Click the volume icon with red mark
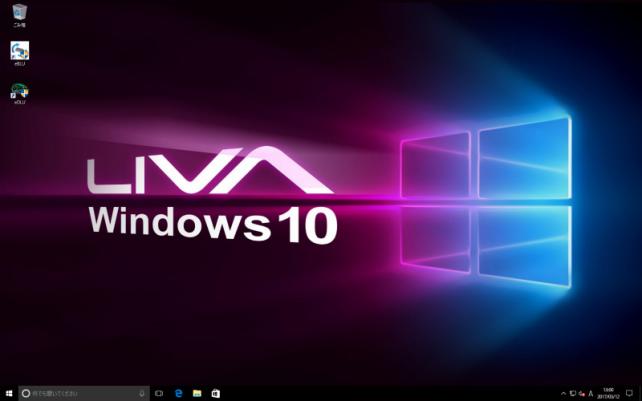Screen dimensions: 642x401 [581, 394]
